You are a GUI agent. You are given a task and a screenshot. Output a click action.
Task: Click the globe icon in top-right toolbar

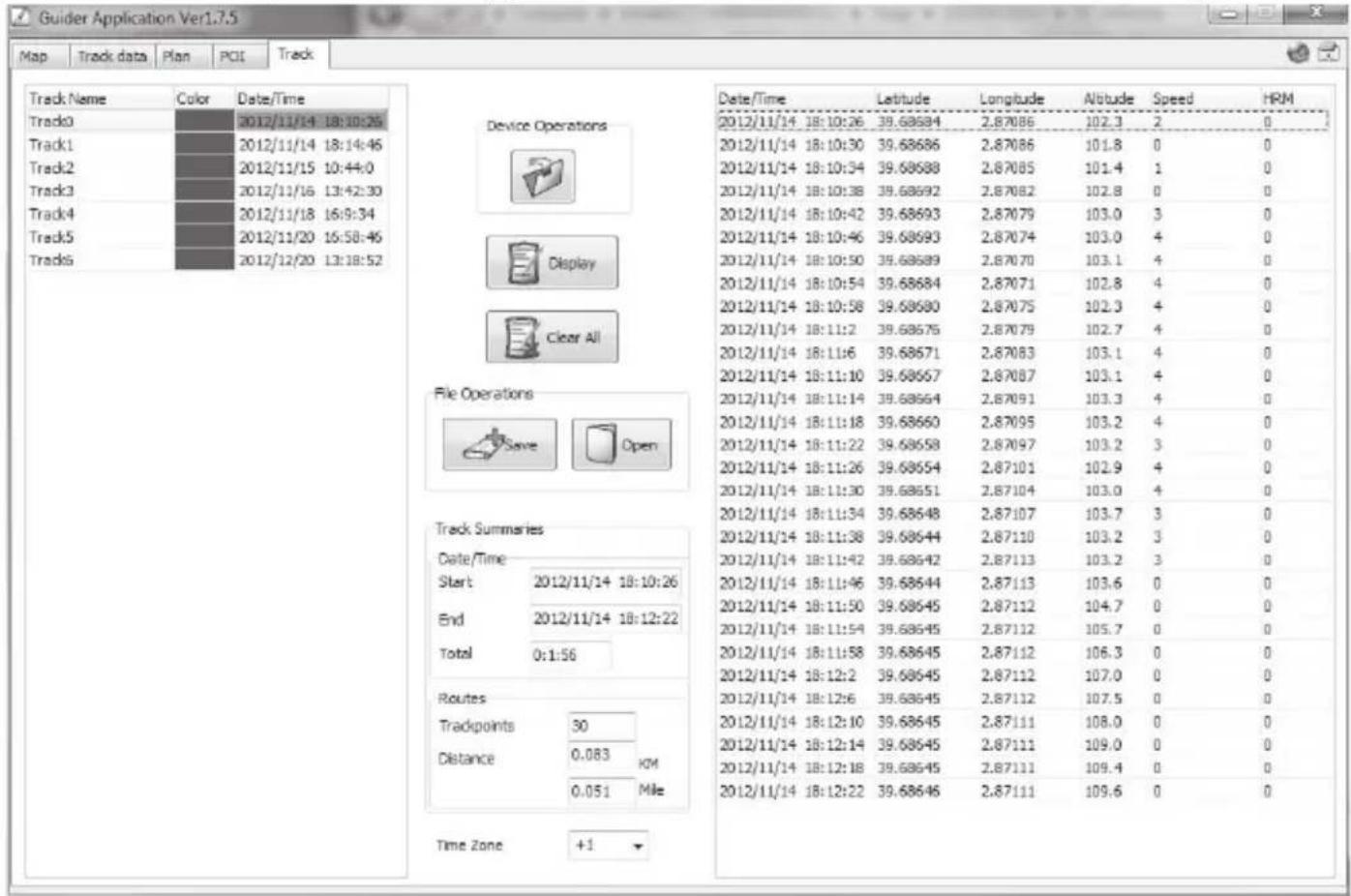[1299, 53]
